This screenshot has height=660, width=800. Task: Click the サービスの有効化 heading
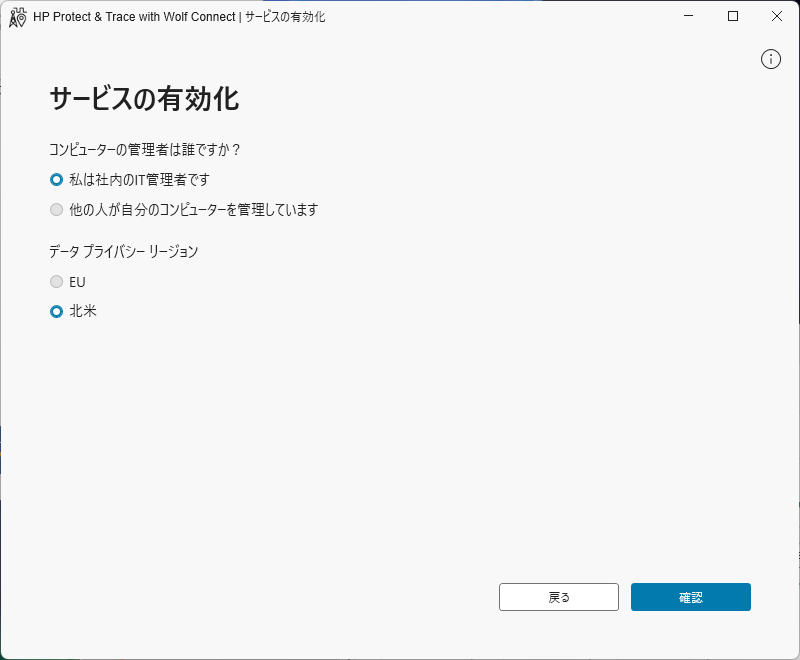pos(144,98)
